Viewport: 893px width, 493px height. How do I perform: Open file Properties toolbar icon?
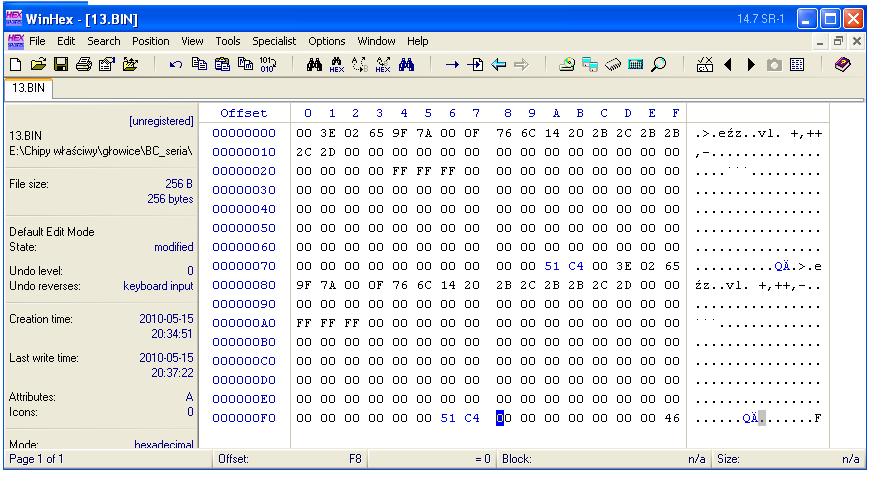point(106,64)
